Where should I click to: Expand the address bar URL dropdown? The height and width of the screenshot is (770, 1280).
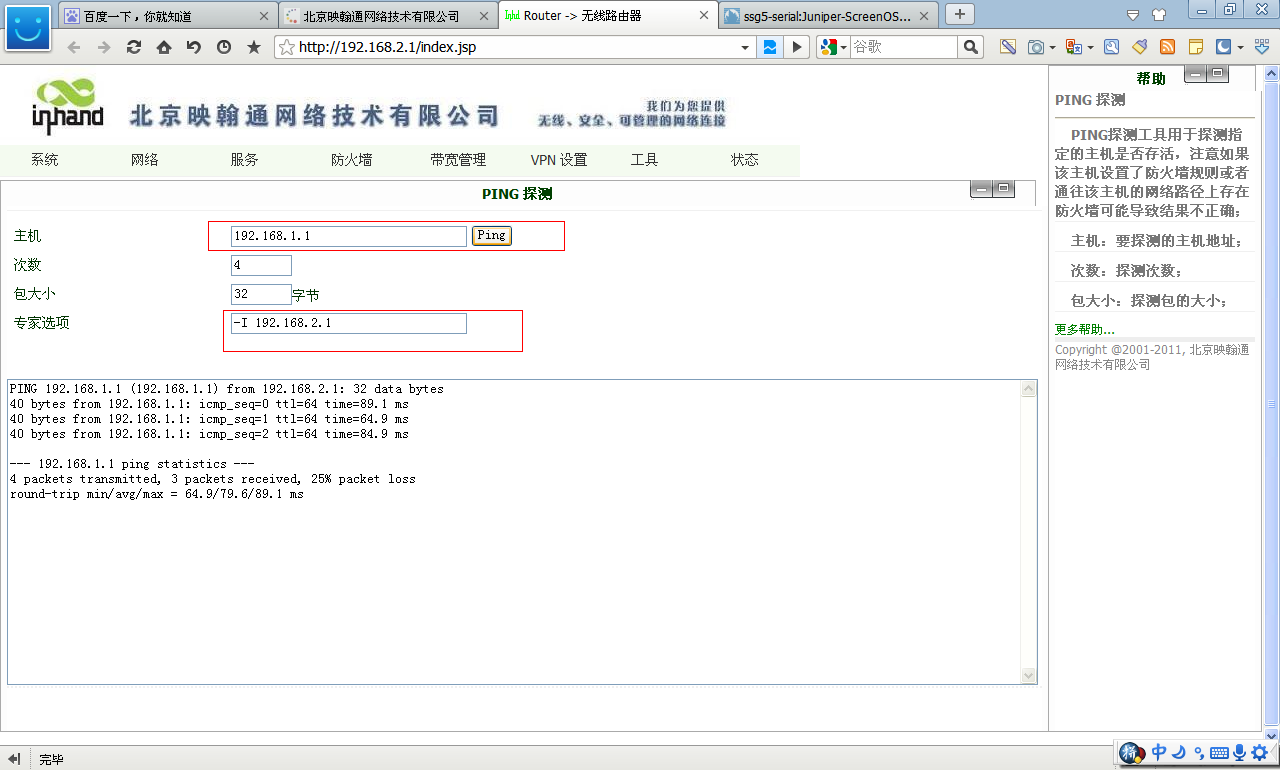coord(745,47)
